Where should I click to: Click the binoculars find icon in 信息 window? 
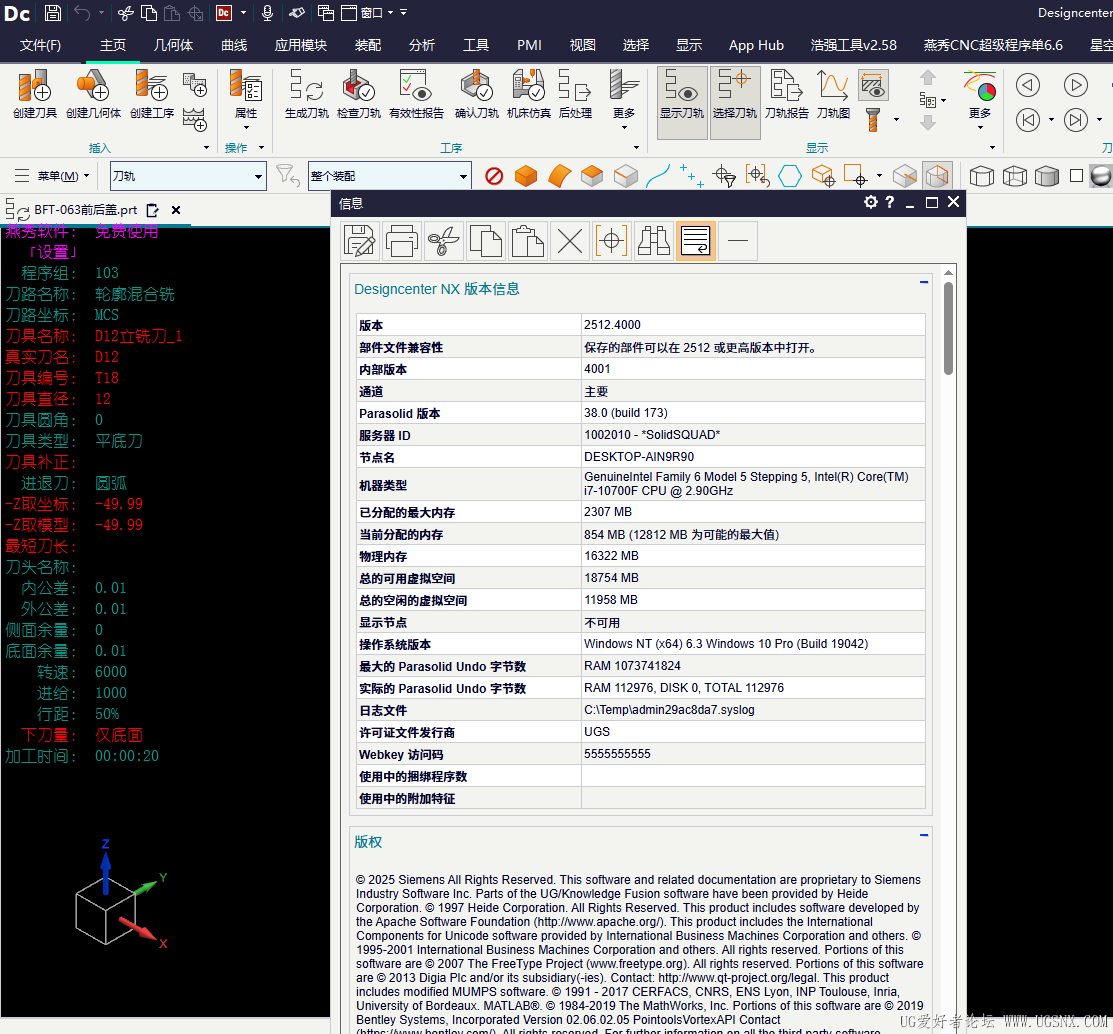653,241
